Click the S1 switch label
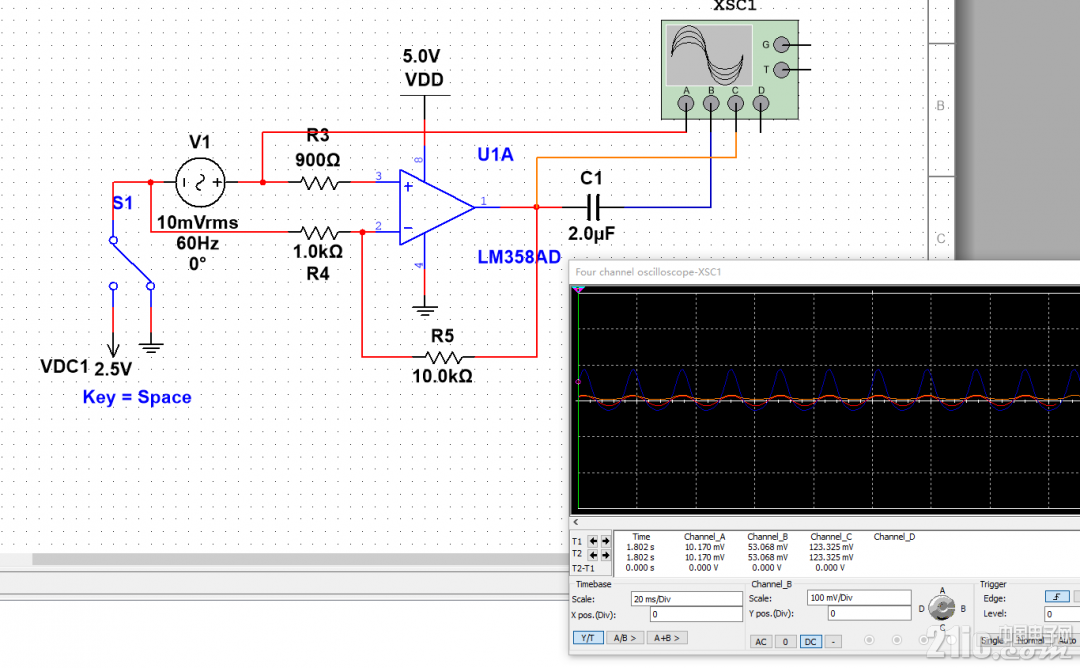This screenshot has height=668, width=1080. pos(123,203)
